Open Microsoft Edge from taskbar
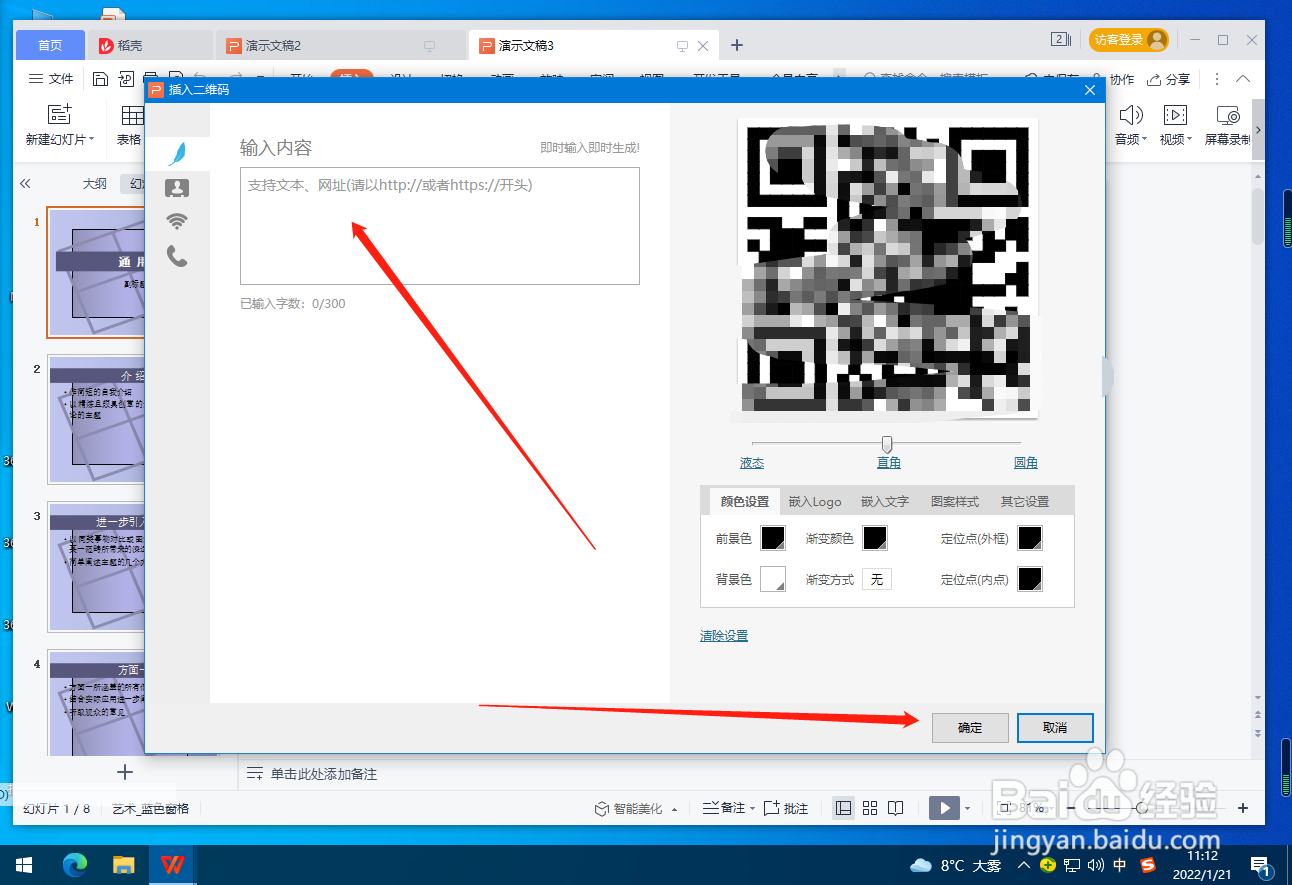The height and width of the screenshot is (885, 1292). (75, 865)
